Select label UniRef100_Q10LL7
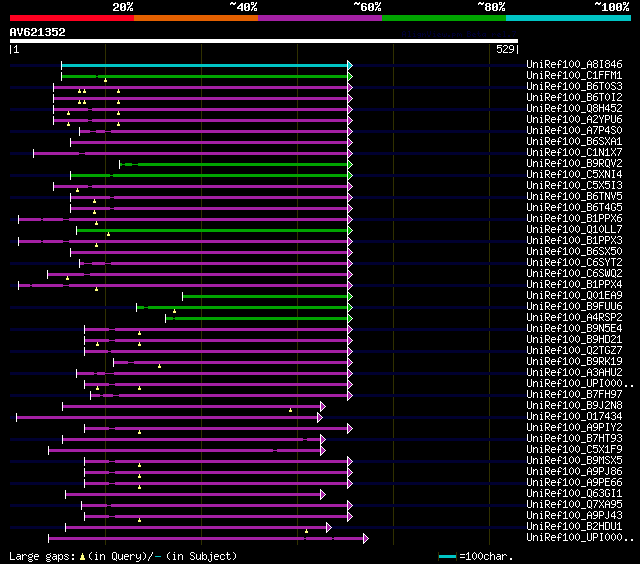Screen dimensions: 640x564 tap(574, 230)
